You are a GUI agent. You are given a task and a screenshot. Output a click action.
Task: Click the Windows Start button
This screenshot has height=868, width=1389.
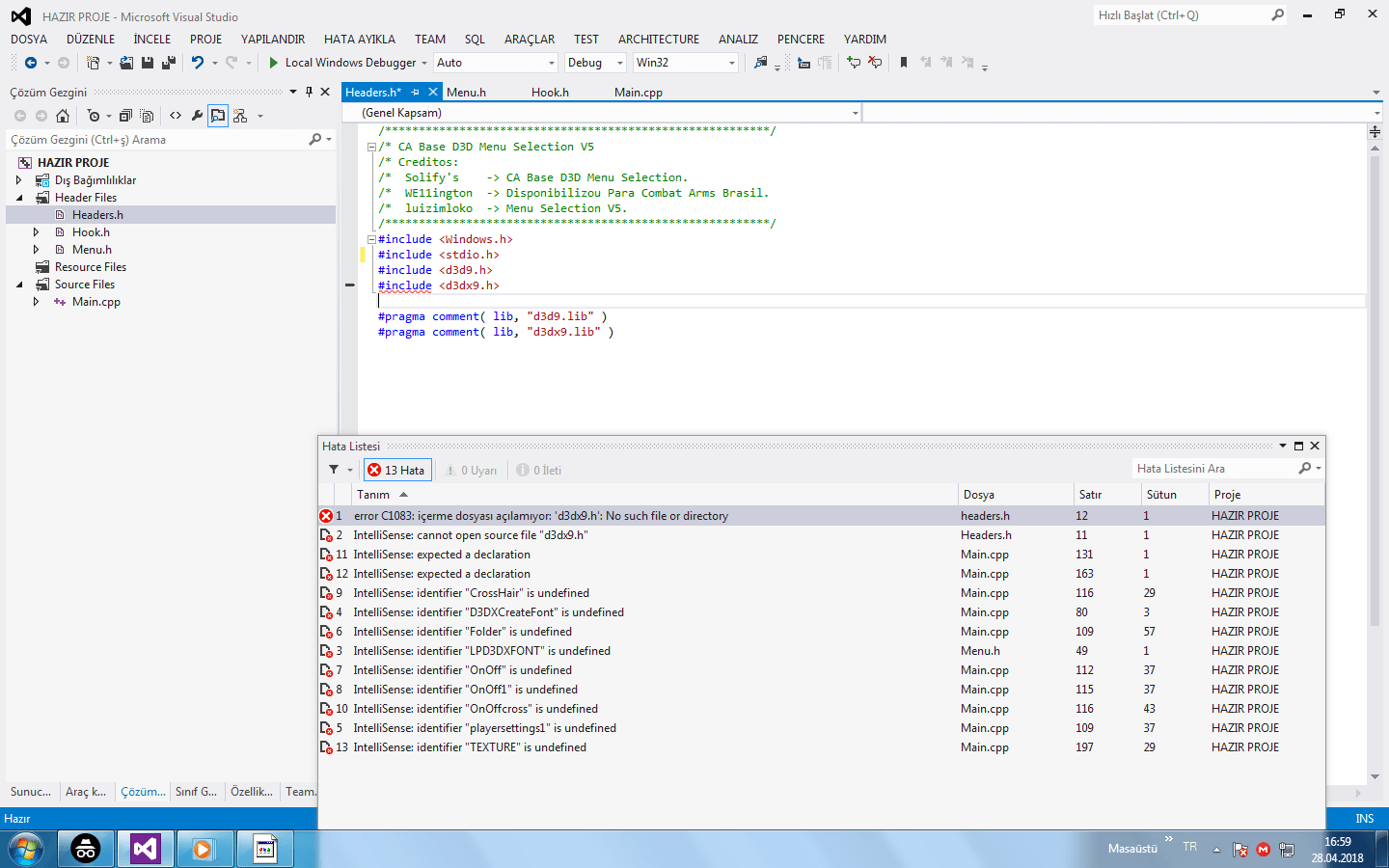click(x=26, y=849)
